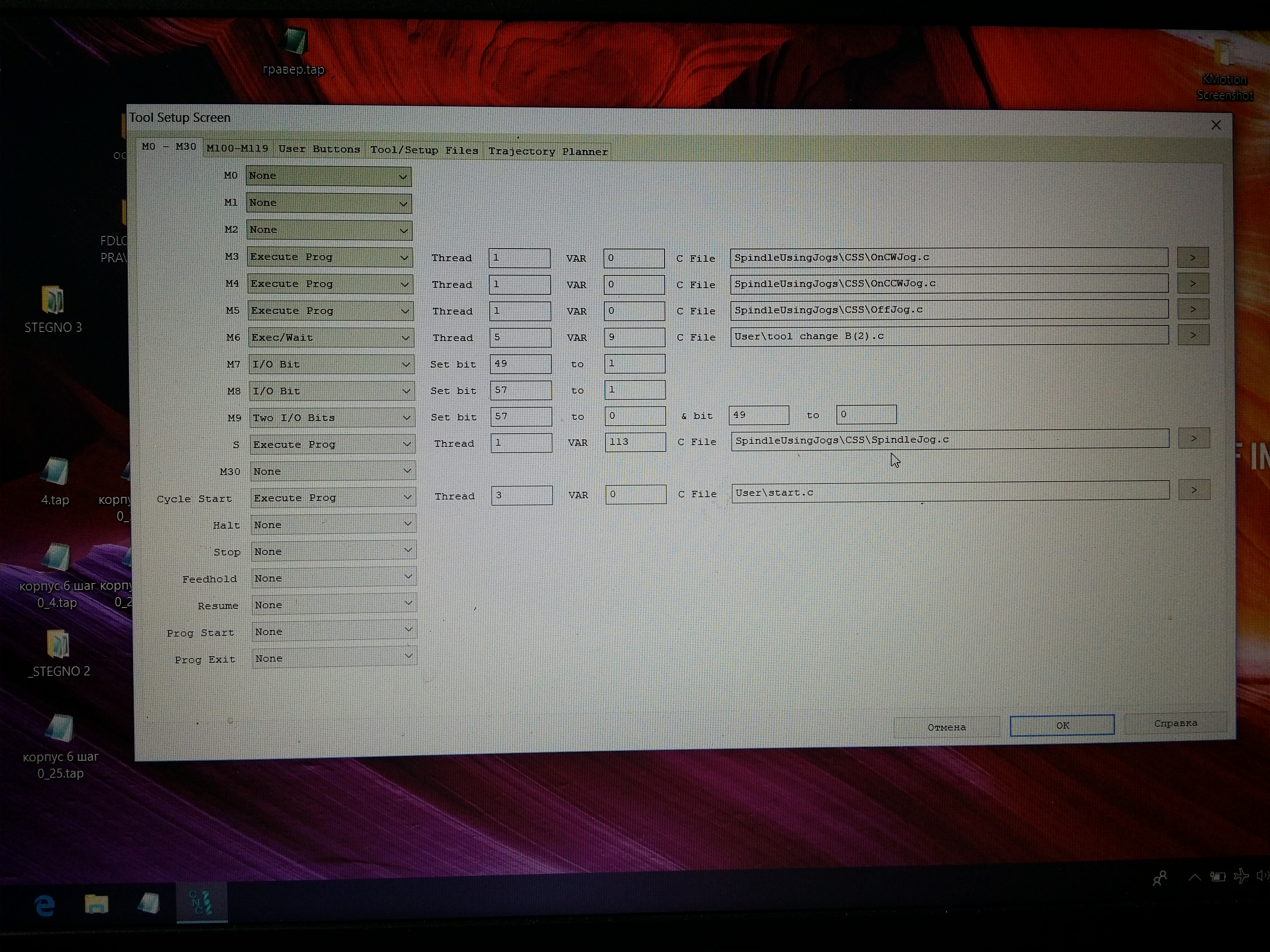The width and height of the screenshot is (1270, 952).
Task: Switch to the M100-M119 tab
Action: click(x=237, y=149)
